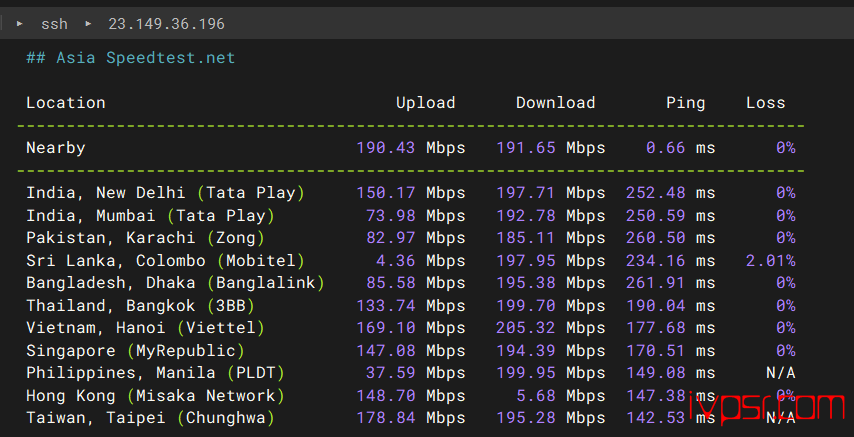Click the Loss column header
This screenshot has width=854, height=437.
[x=765, y=102]
